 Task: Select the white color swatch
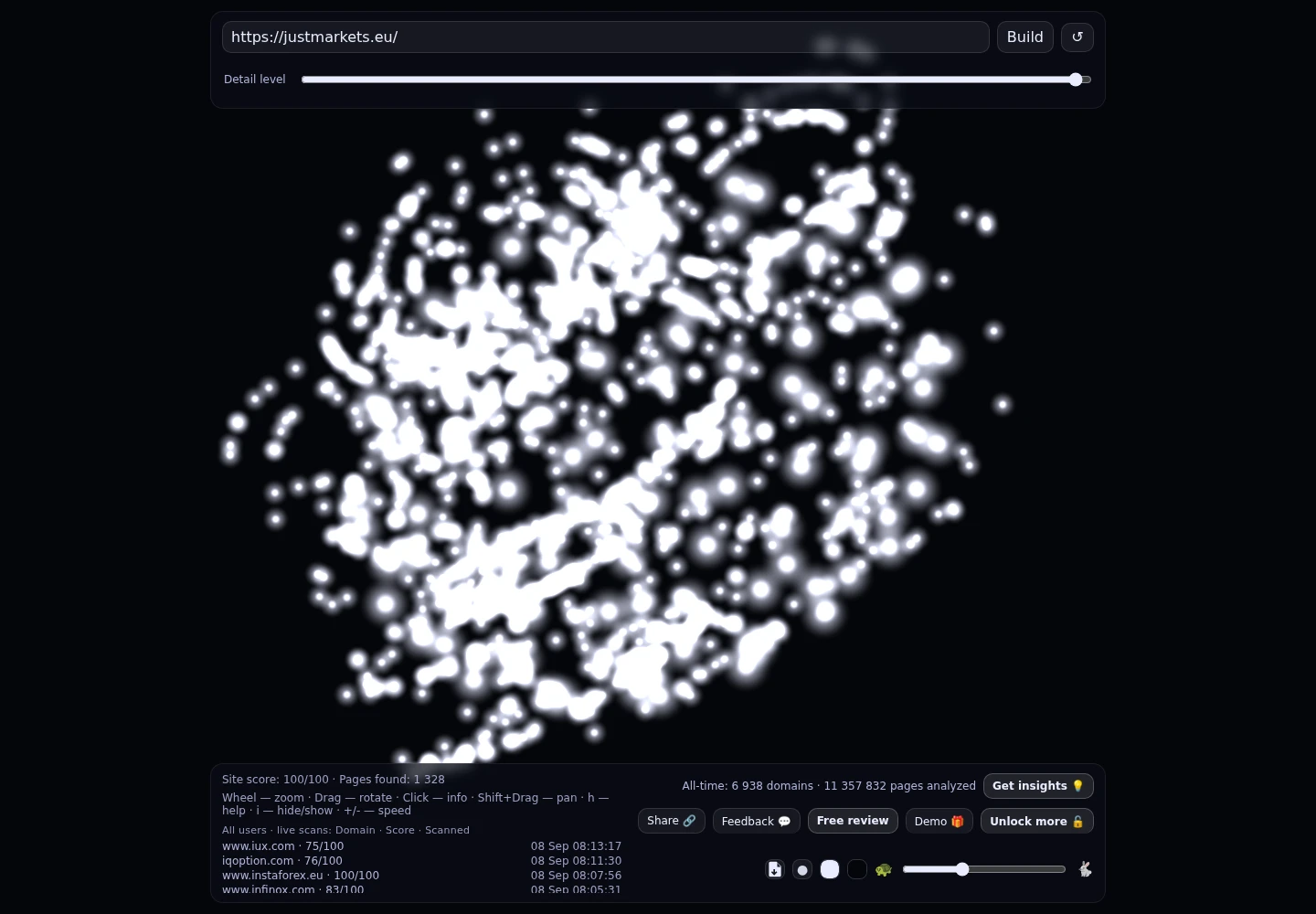point(830,869)
